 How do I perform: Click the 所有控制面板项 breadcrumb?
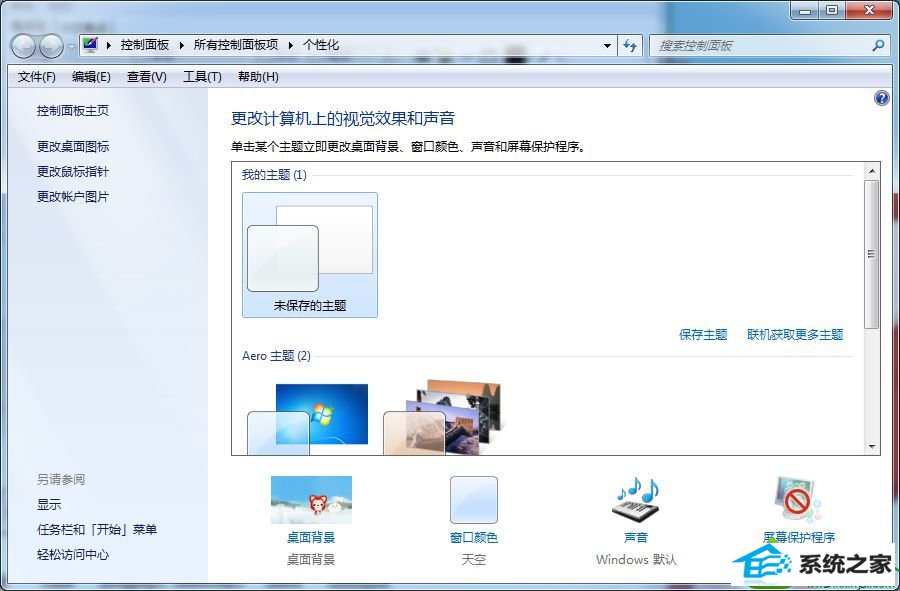(235, 45)
